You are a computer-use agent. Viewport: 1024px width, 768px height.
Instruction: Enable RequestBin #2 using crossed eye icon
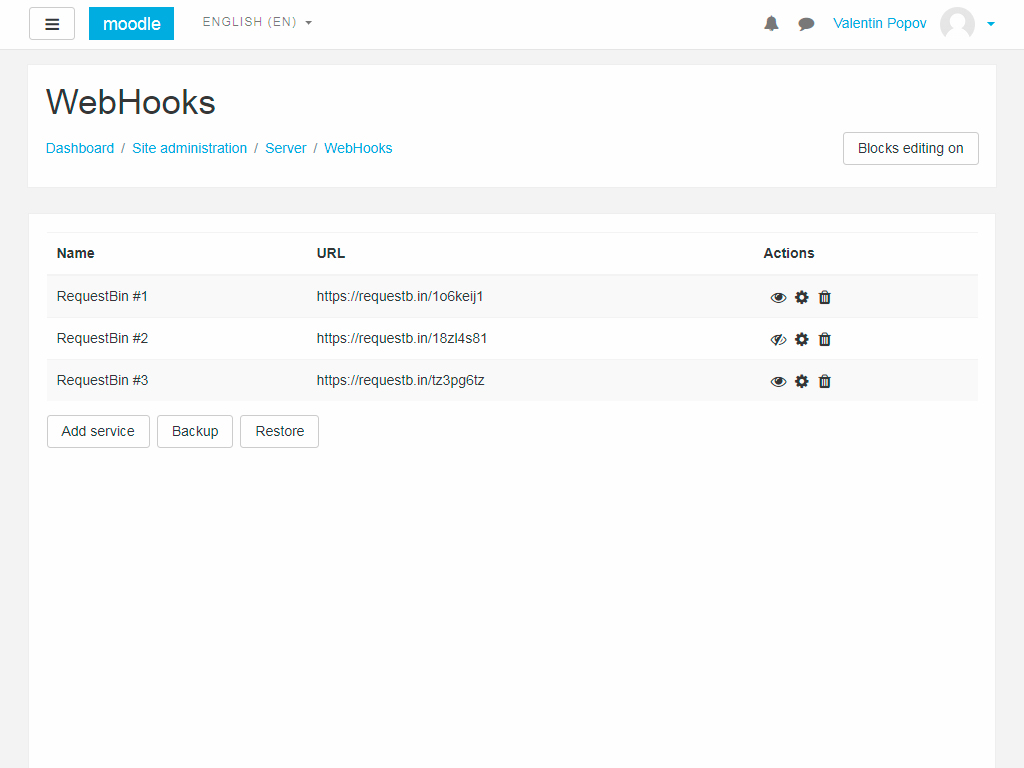tap(778, 339)
